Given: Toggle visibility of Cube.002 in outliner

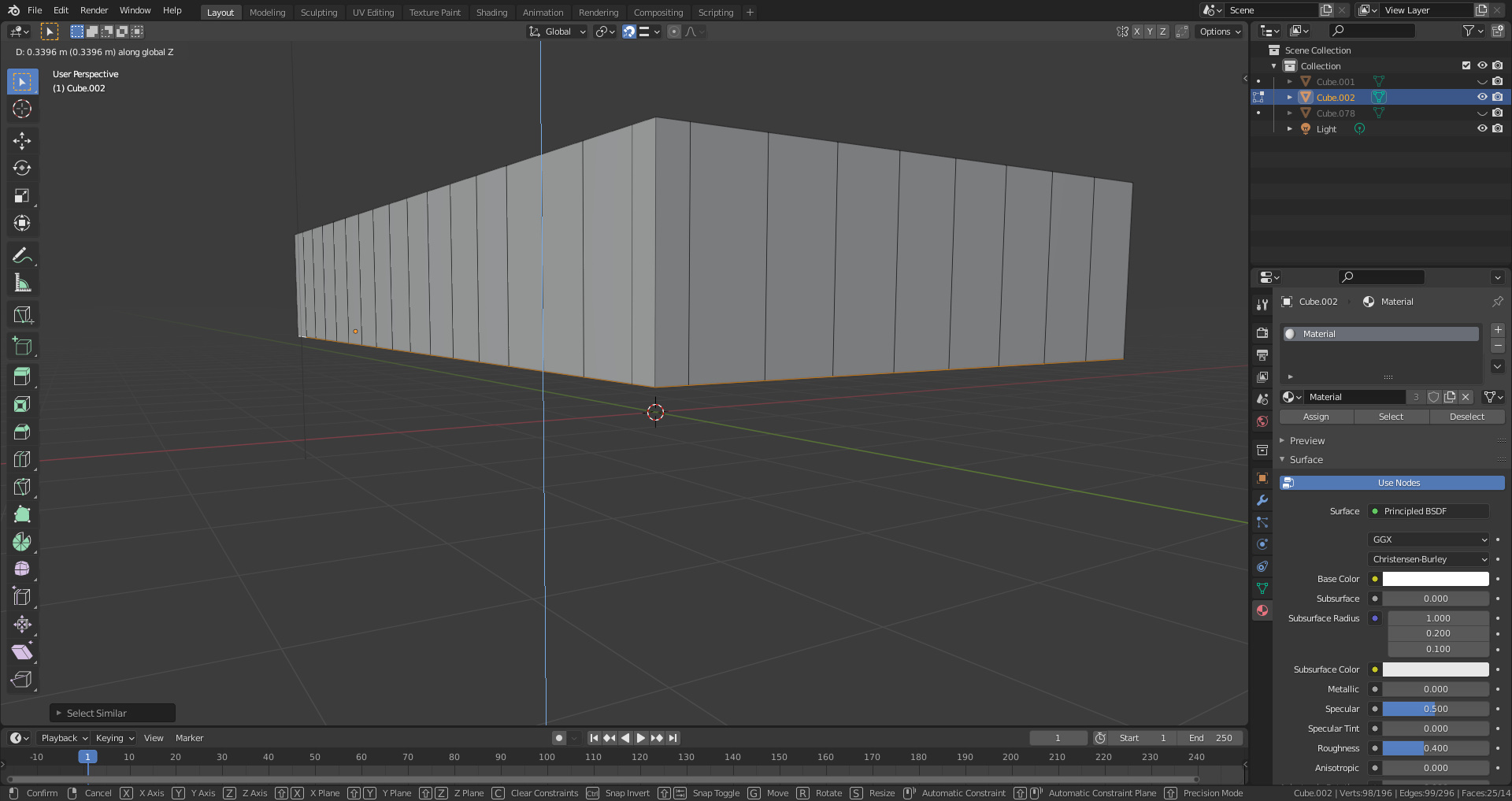Looking at the screenshot, I should [1481, 97].
